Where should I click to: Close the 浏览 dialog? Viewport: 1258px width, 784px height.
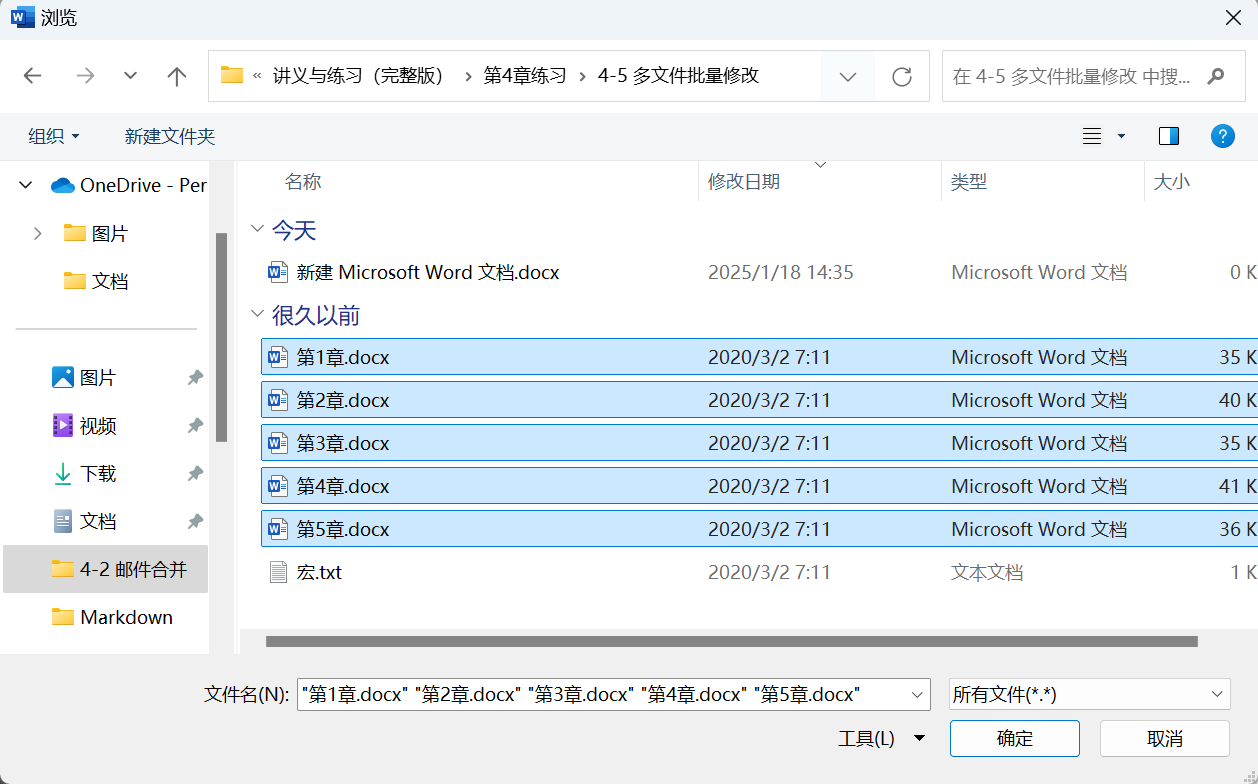coord(1233,17)
